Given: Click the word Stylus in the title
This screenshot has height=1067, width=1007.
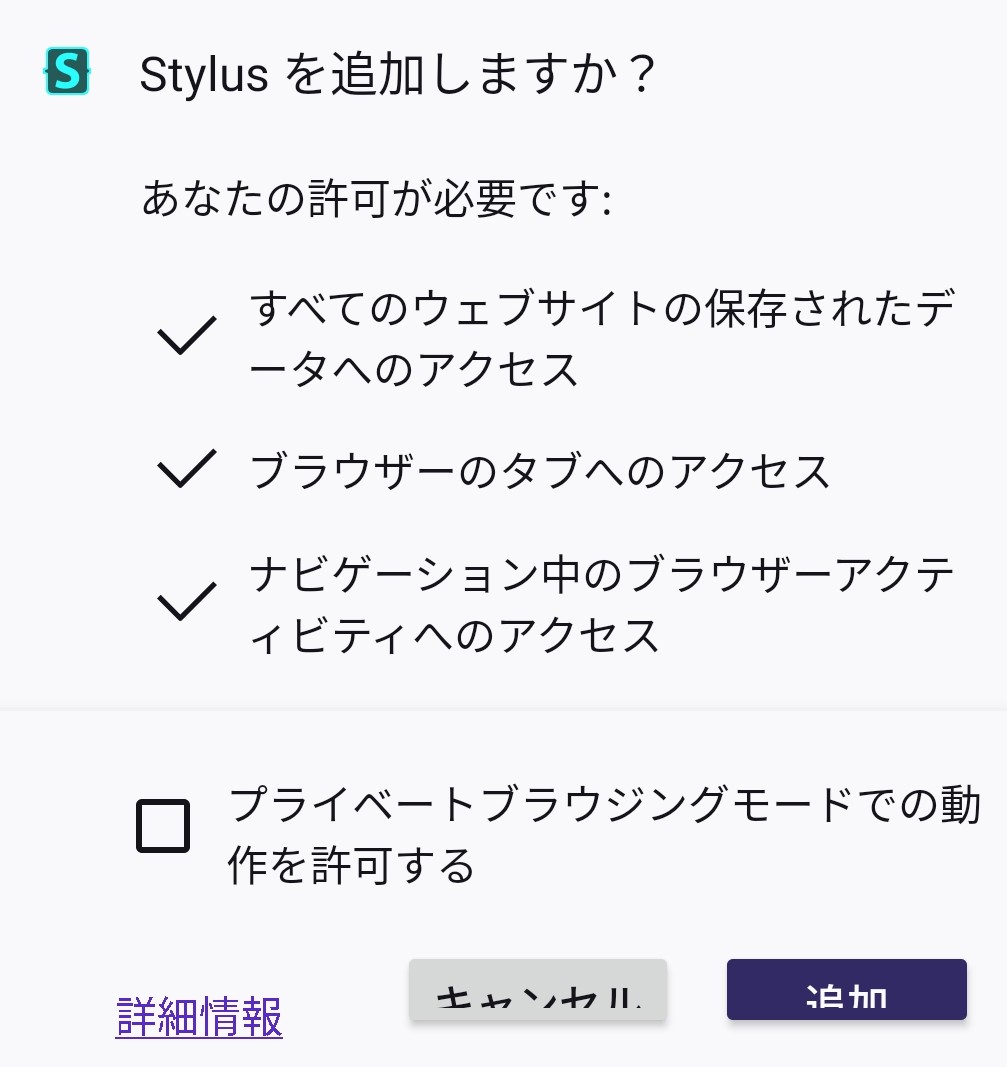Looking at the screenshot, I should [204, 75].
